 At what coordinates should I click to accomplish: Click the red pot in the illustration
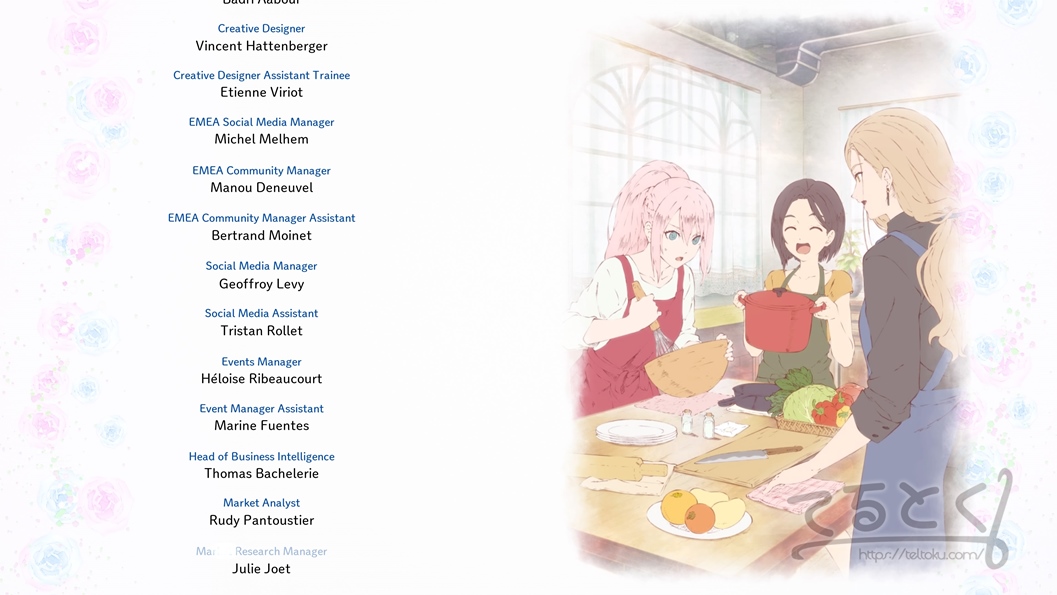(781, 319)
